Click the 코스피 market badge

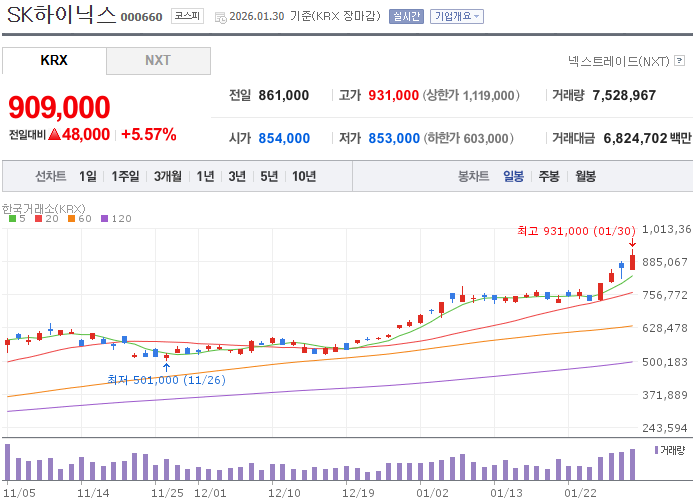[187, 16]
